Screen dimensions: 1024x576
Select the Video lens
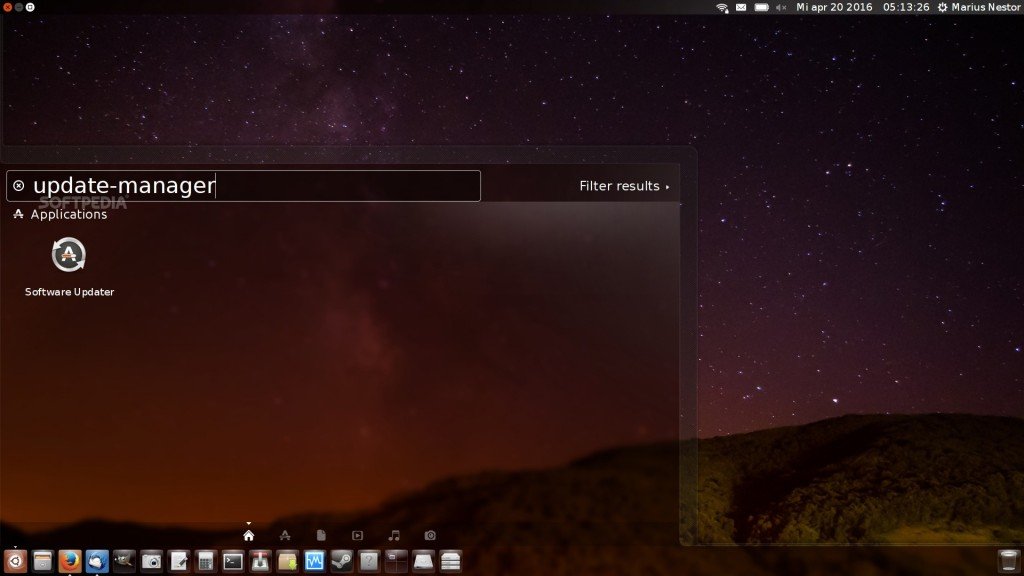click(x=357, y=535)
